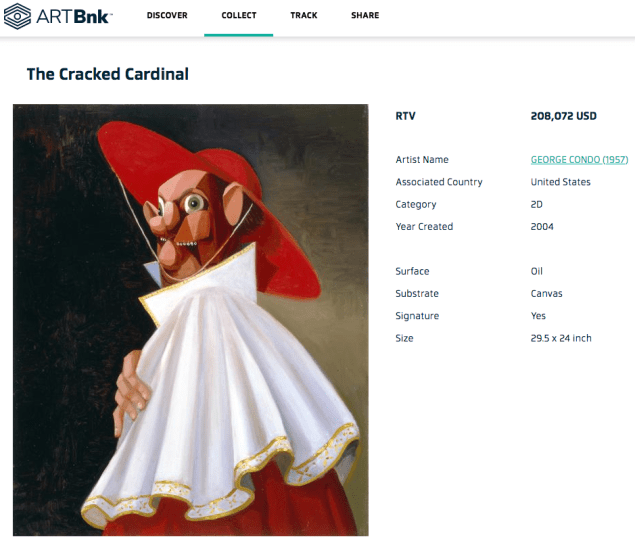Image resolution: width=635 pixels, height=543 pixels.
Task: Click the Artist Name field label
Action: 422,160
